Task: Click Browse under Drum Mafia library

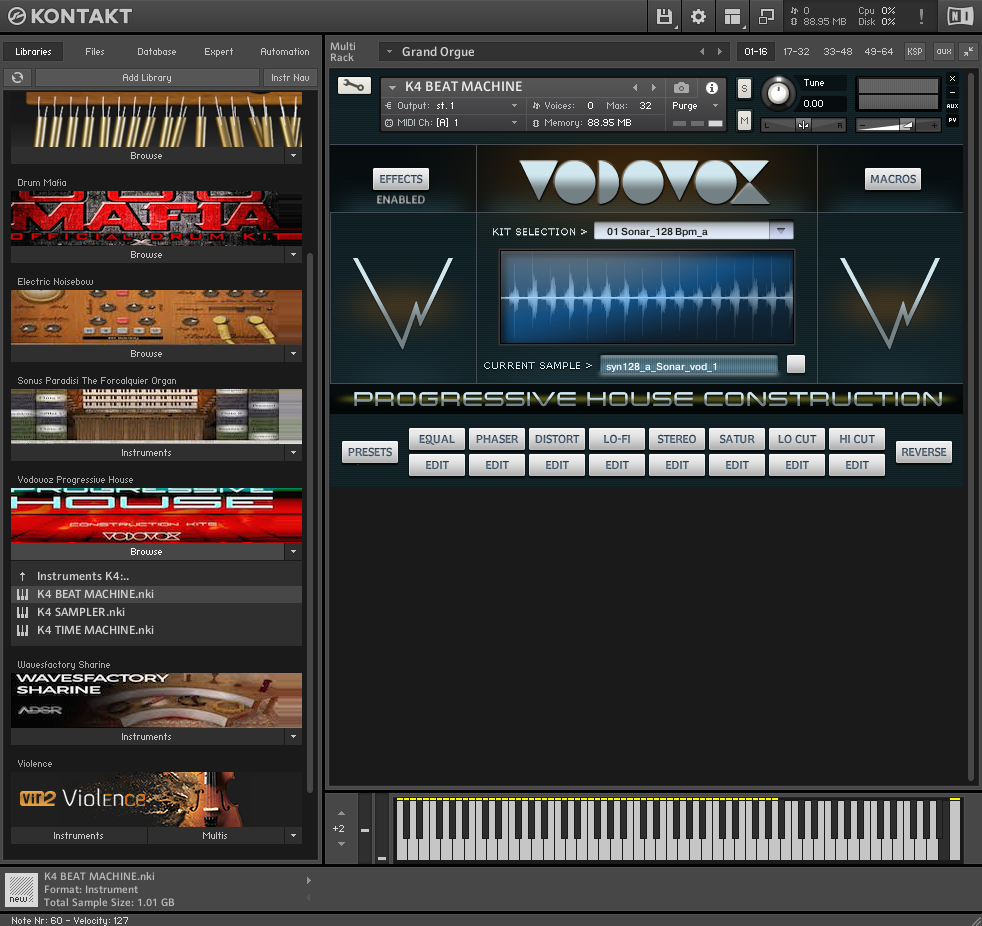Action: pos(147,255)
